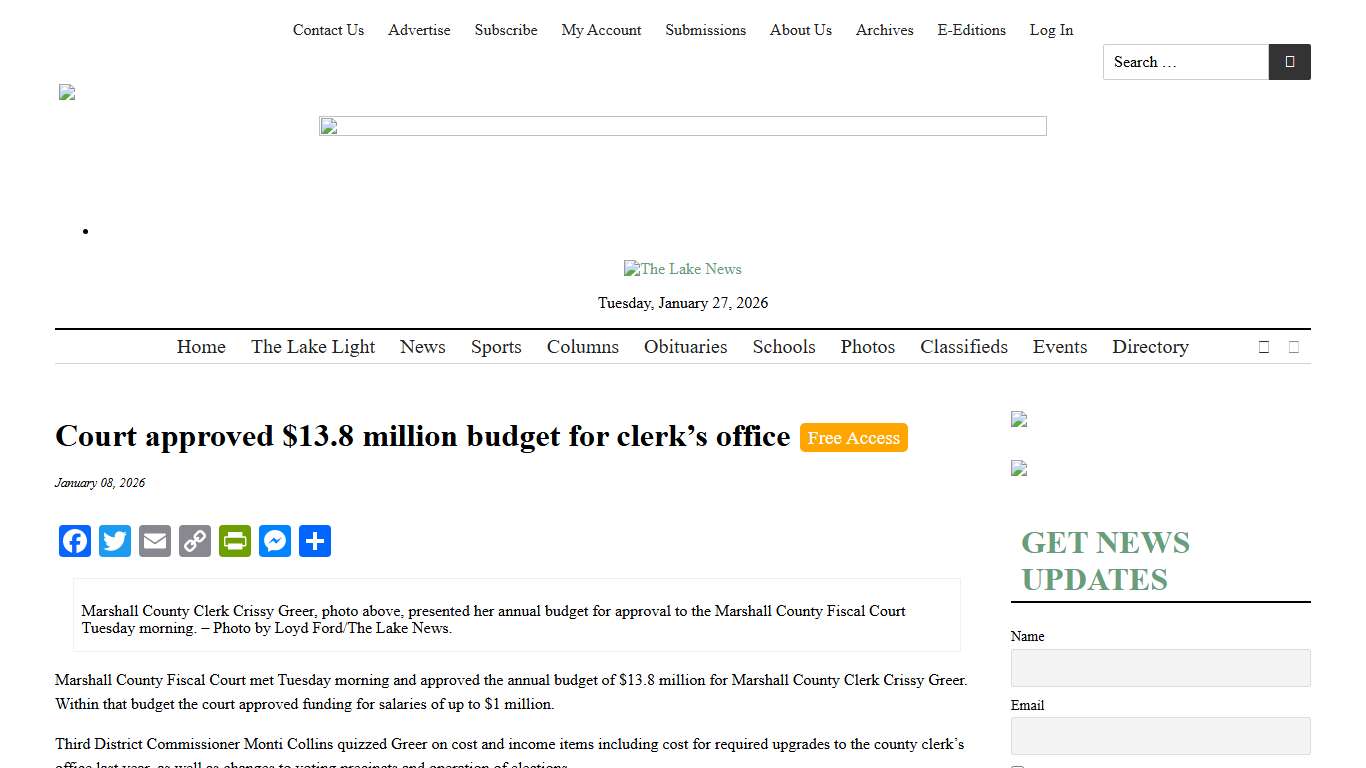The height and width of the screenshot is (768, 1366).
Task: Click the first social icon beside Directory
Action: (1263, 346)
